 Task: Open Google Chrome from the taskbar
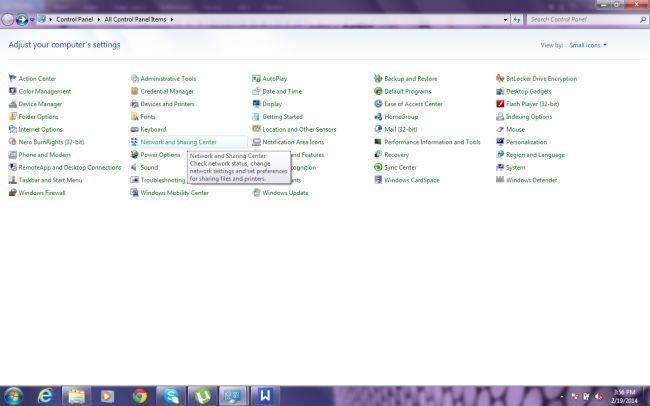(140, 396)
